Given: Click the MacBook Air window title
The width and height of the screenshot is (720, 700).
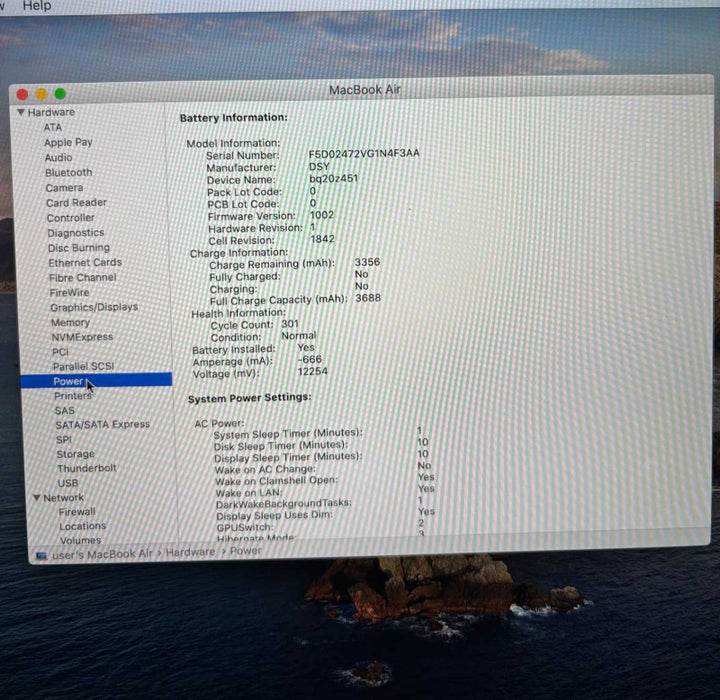Looking at the screenshot, I should tap(365, 90).
